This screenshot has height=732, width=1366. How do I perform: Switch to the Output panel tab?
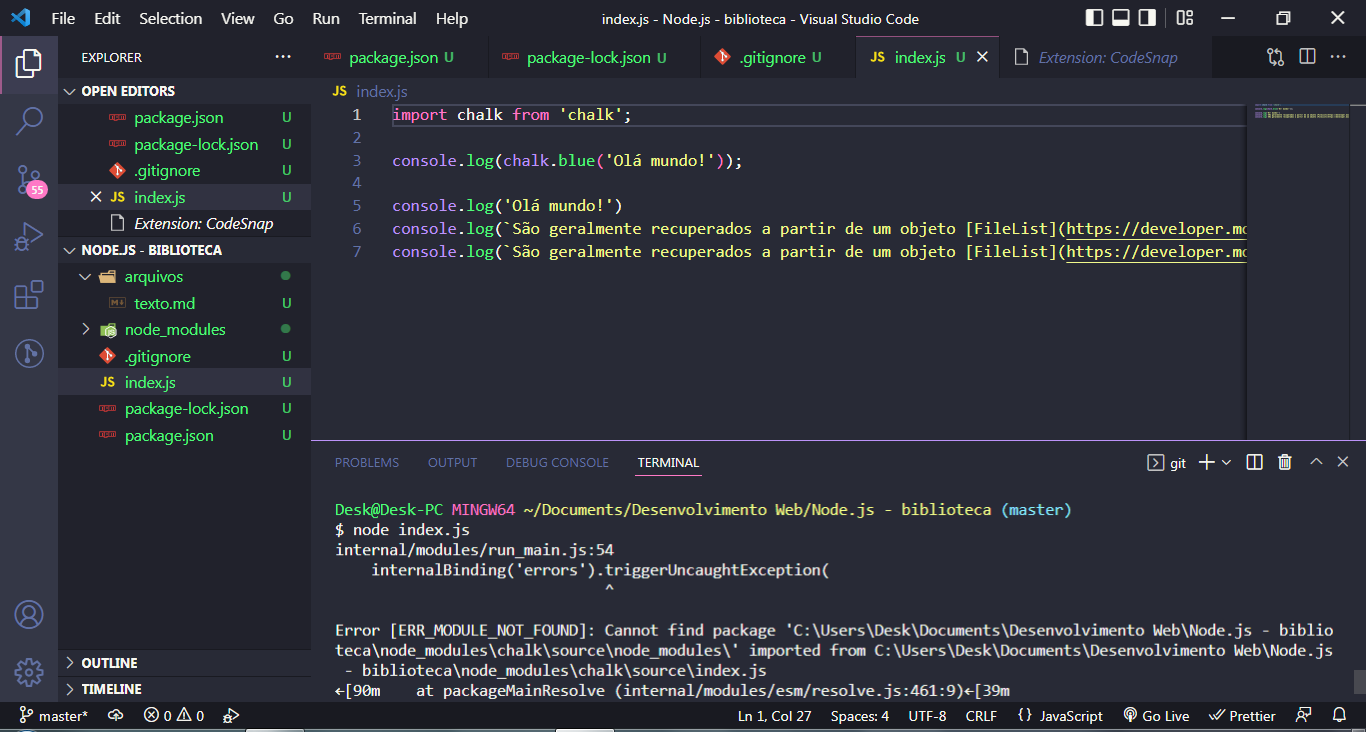[452, 462]
